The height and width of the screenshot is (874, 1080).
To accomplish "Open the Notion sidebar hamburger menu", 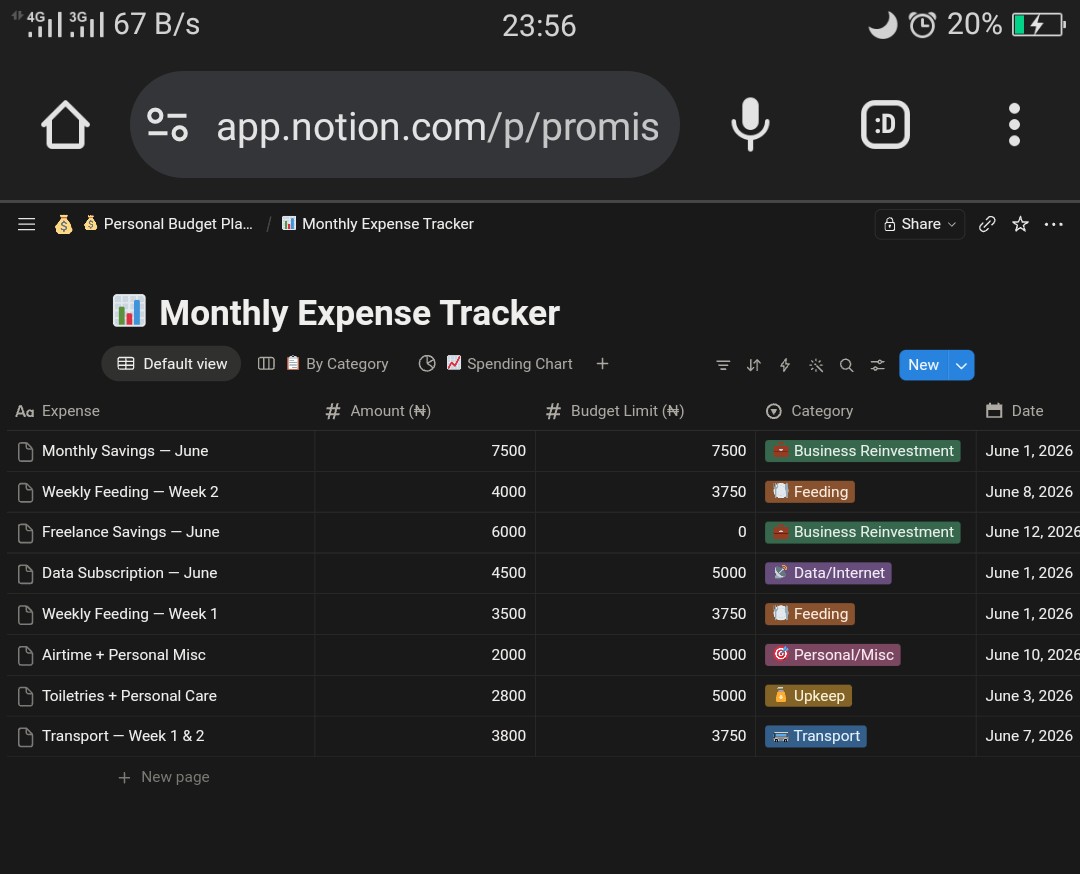I will tap(26, 224).
